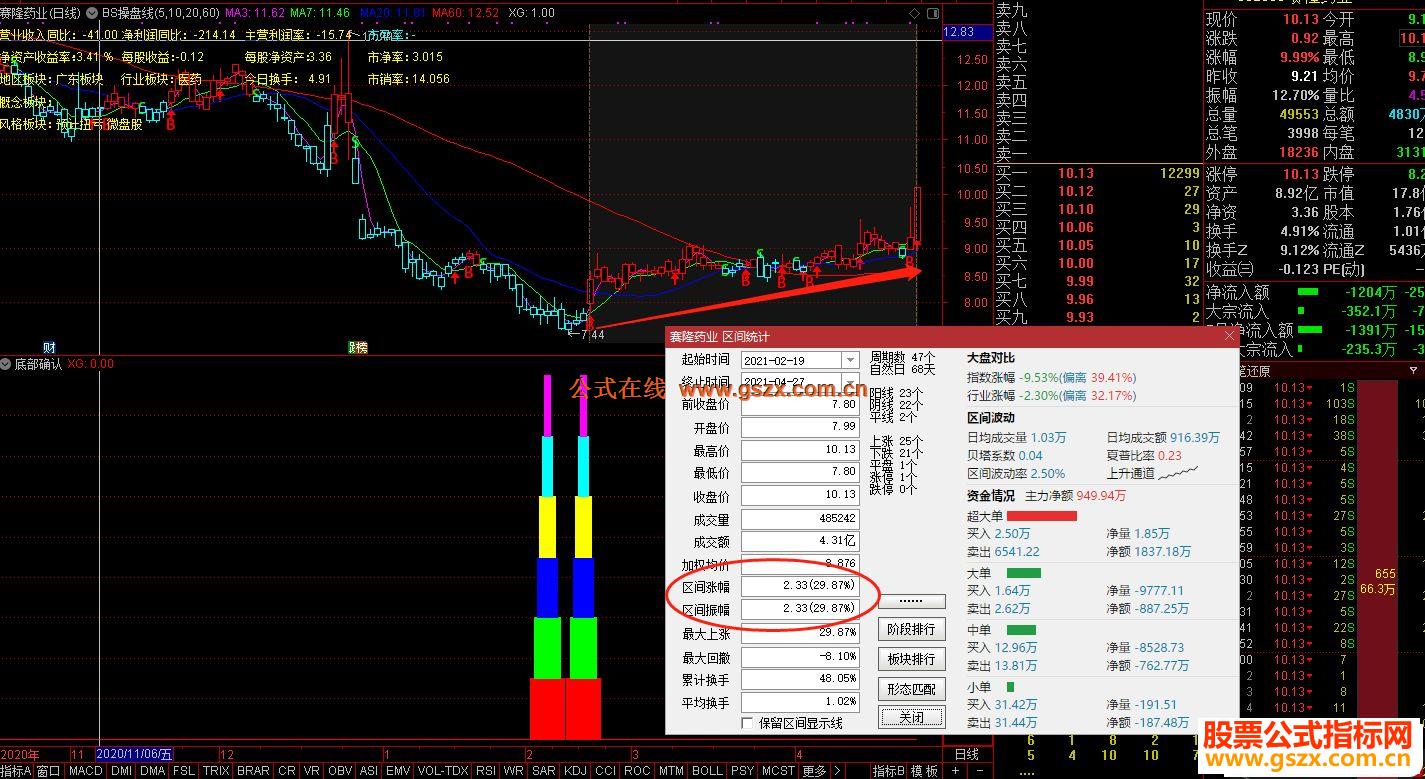Zoom out chart with minus button
1425x779 pixels.
[979, 771]
